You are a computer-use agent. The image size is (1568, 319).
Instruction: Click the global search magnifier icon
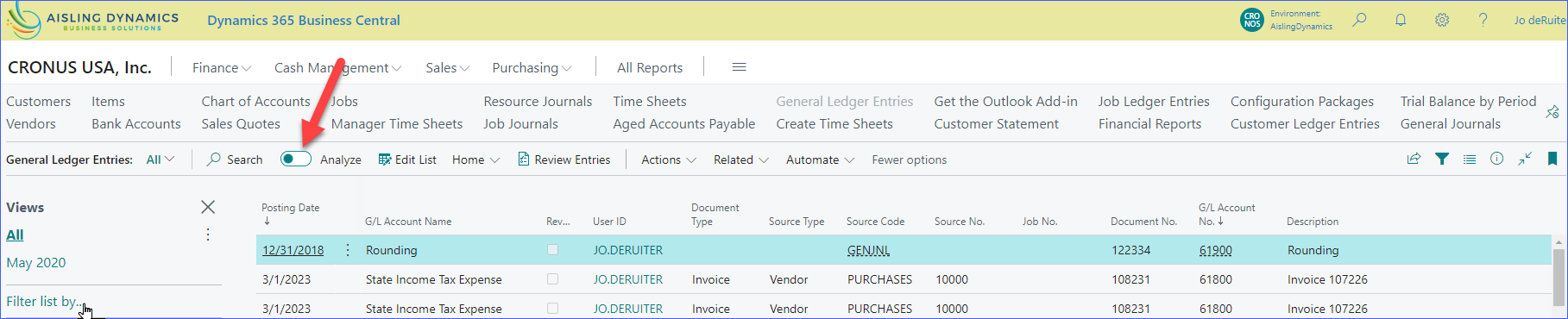click(x=1359, y=20)
